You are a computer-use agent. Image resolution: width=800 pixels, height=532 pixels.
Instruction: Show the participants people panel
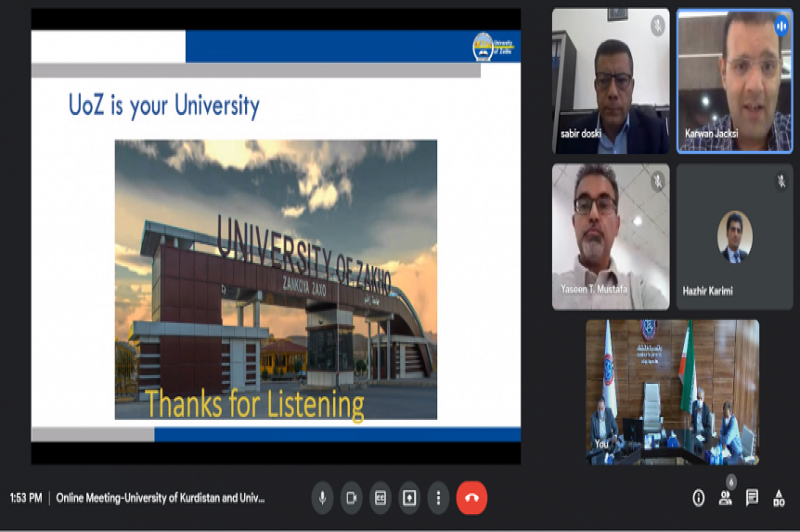[x=726, y=497]
